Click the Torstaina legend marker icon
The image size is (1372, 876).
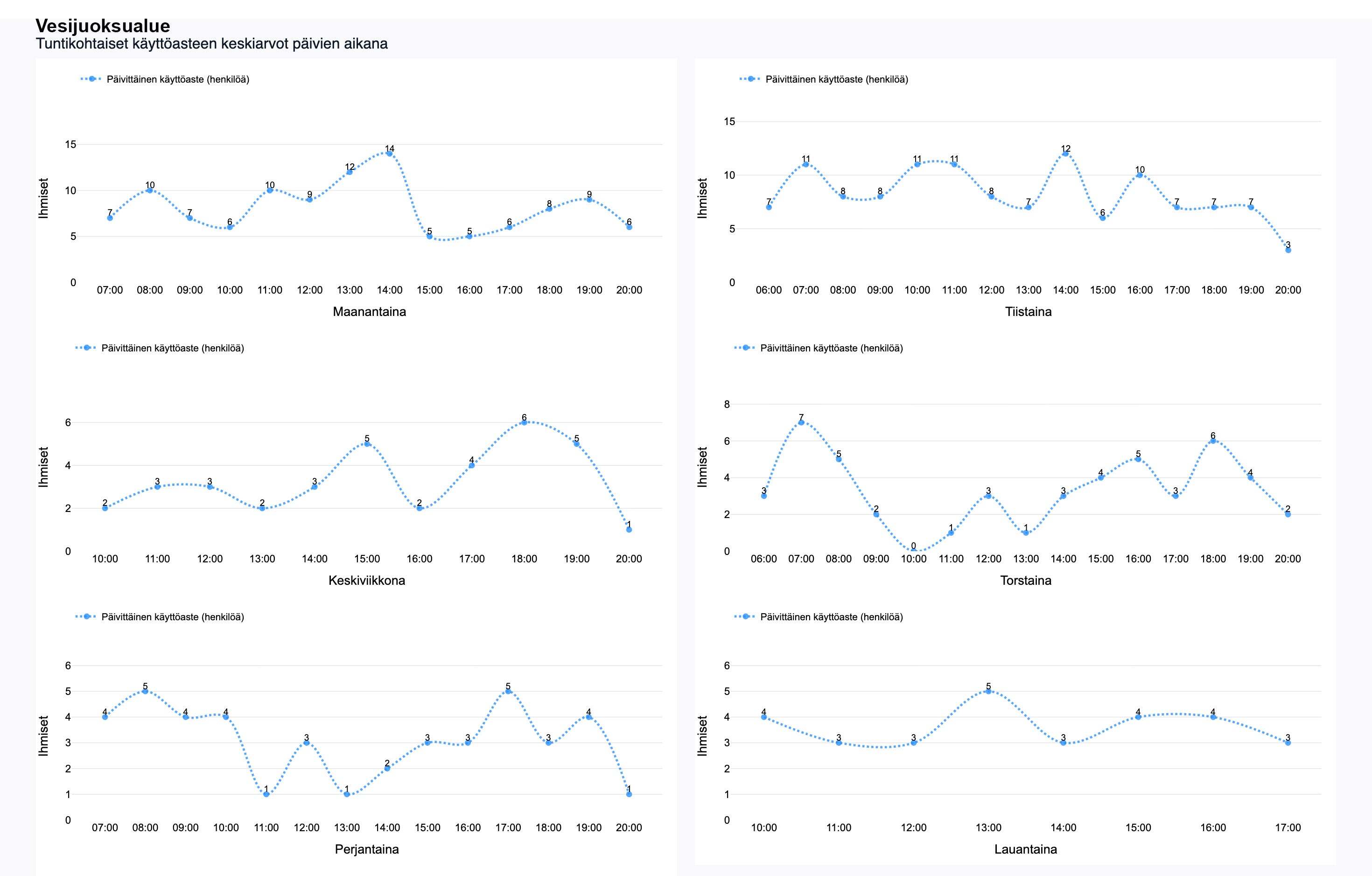745,348
